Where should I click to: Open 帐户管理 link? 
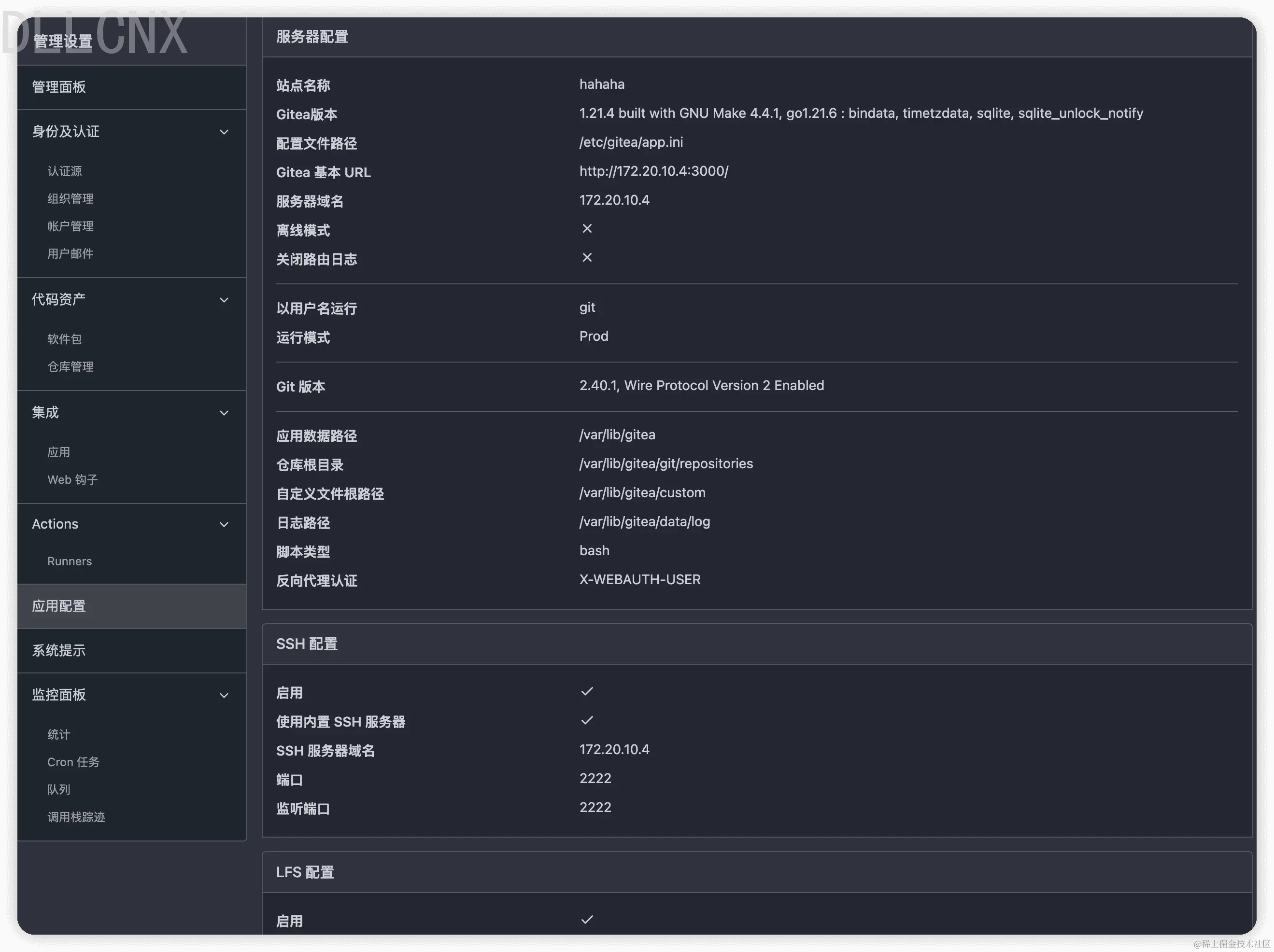(70, 226)
